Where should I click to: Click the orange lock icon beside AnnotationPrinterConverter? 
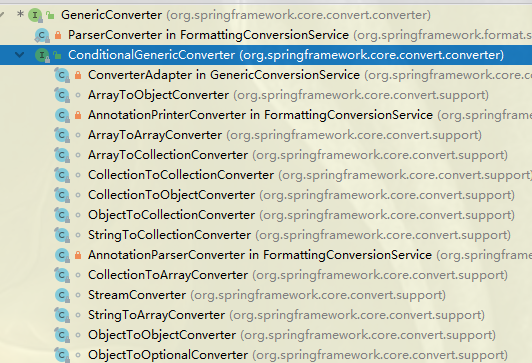78,115
